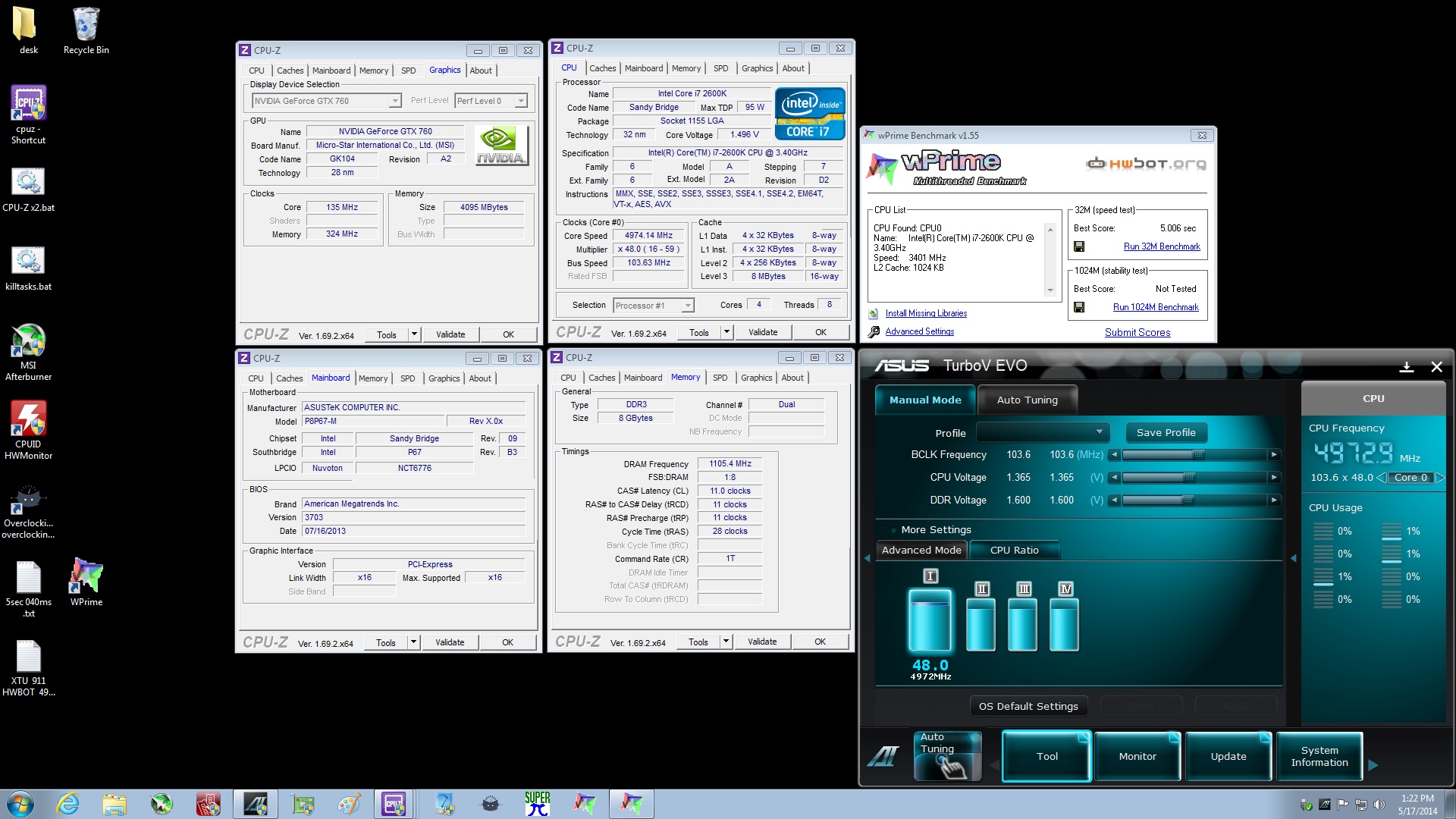Open System Information in AI Suite bar
The height and width of the screenshot is (819, 1456).
tap(1319, 756)
